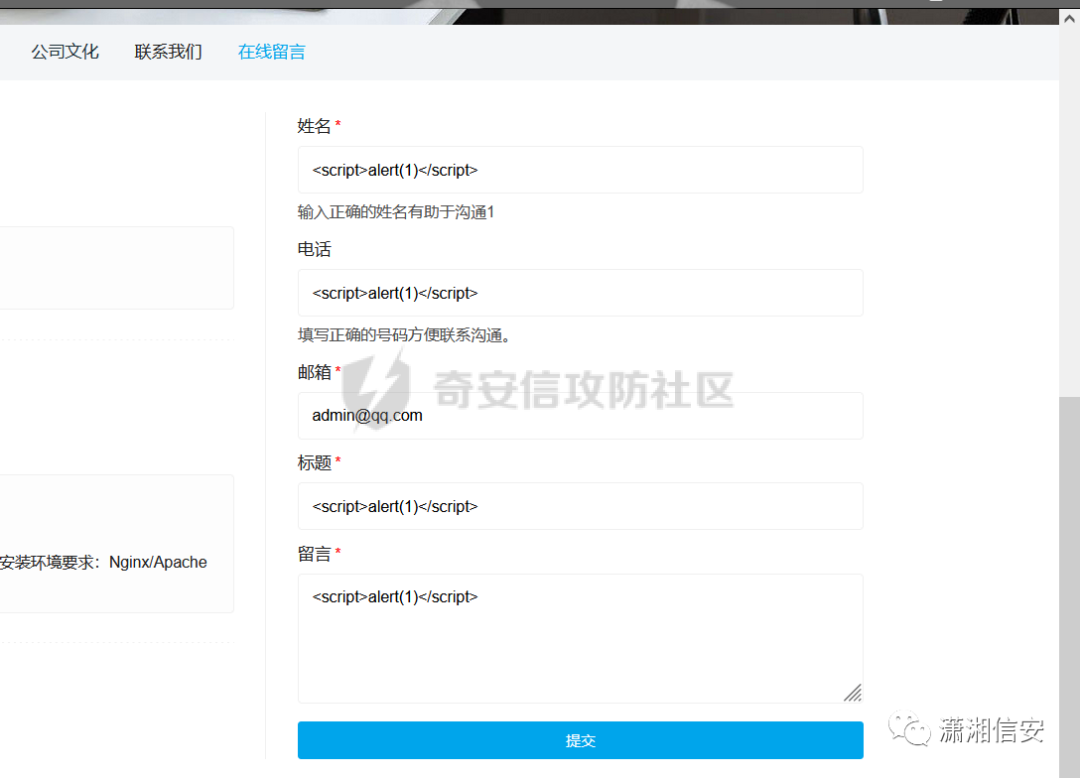Focus the 标题 input field
Image resolution: width=1080 pixels, height=778 pixels.
580,506
